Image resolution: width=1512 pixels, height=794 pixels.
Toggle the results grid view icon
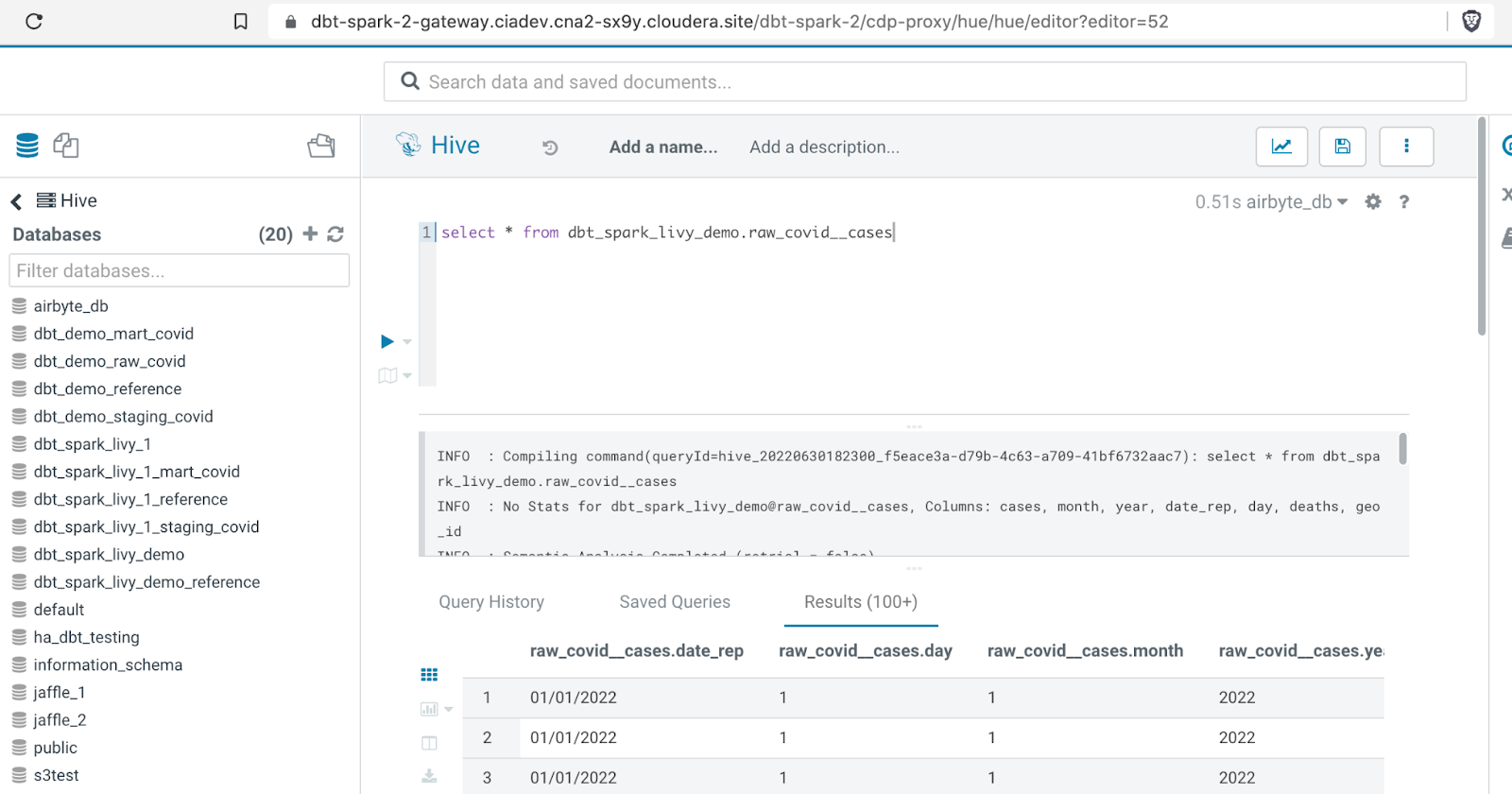[429, 675]
